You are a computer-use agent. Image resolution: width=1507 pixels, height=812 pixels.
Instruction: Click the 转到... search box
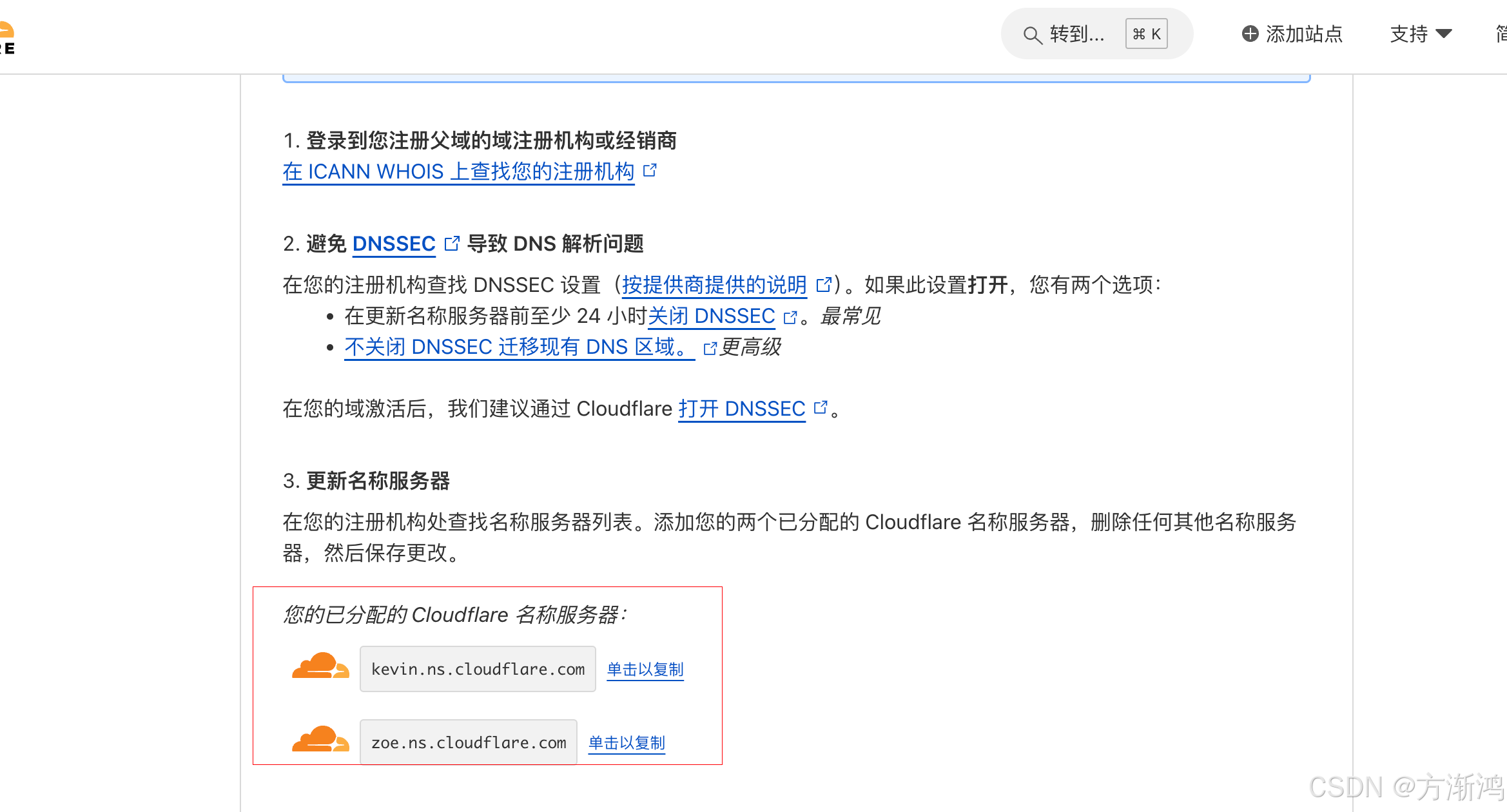point(1076,34)
